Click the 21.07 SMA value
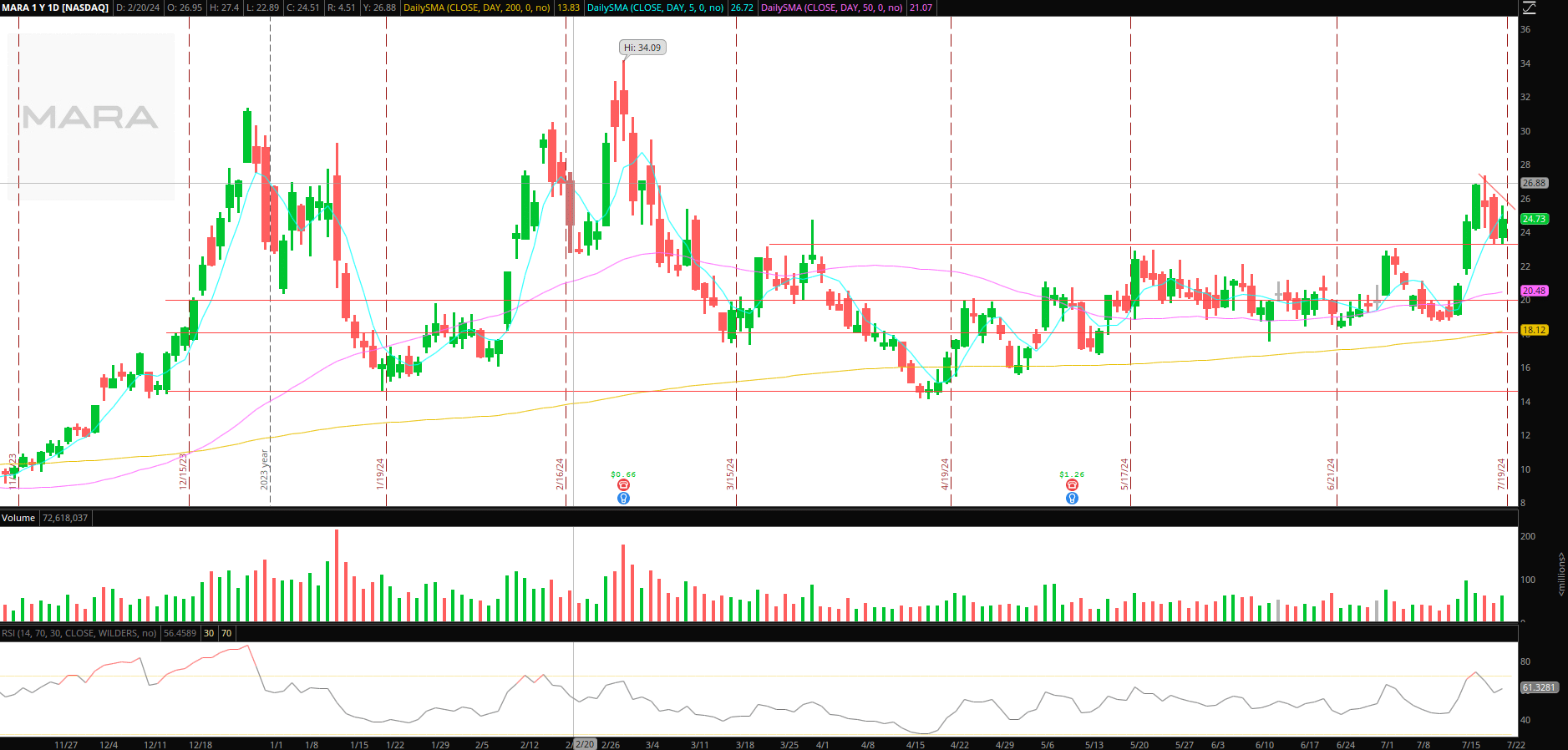Screen dimensions: 1568x750 pyautogui.click(x=921, y=8)
